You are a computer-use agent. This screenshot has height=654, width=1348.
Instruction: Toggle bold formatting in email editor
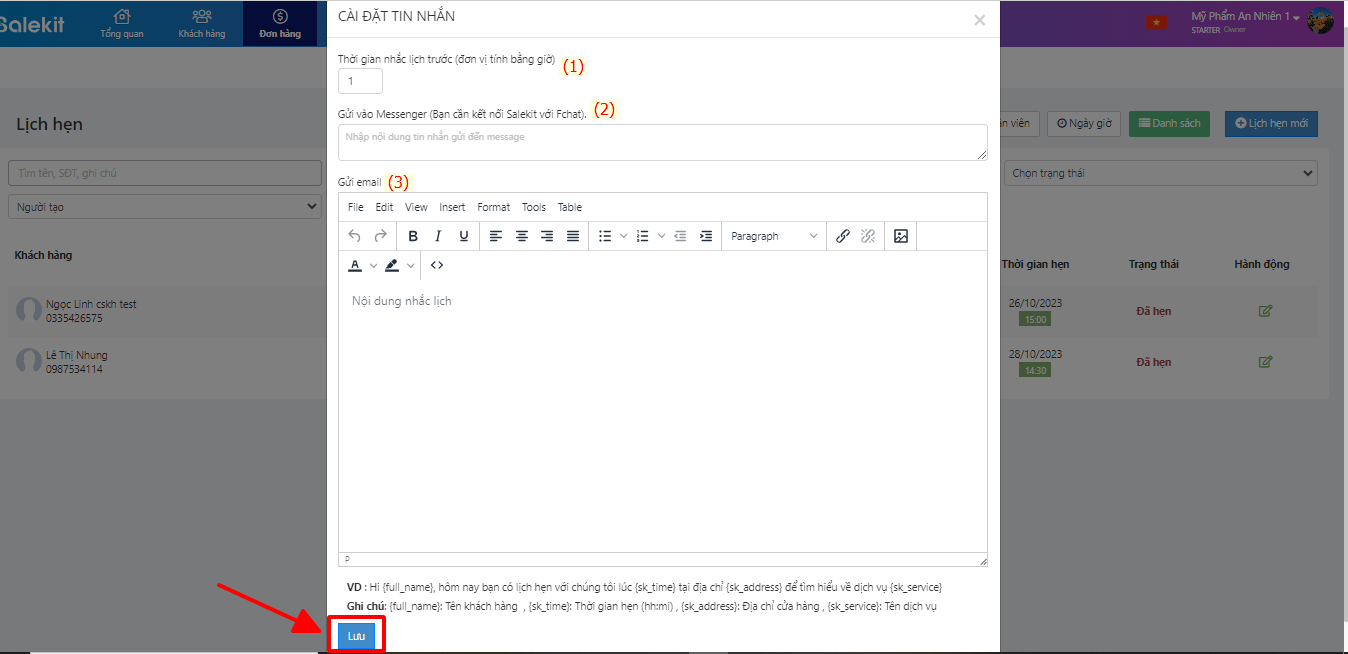click(x=413, y=236)
